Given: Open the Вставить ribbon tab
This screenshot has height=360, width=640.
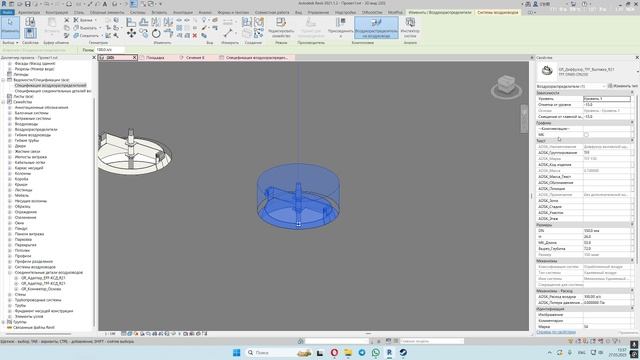Looking at the screenshot, I should pos(159,13).
